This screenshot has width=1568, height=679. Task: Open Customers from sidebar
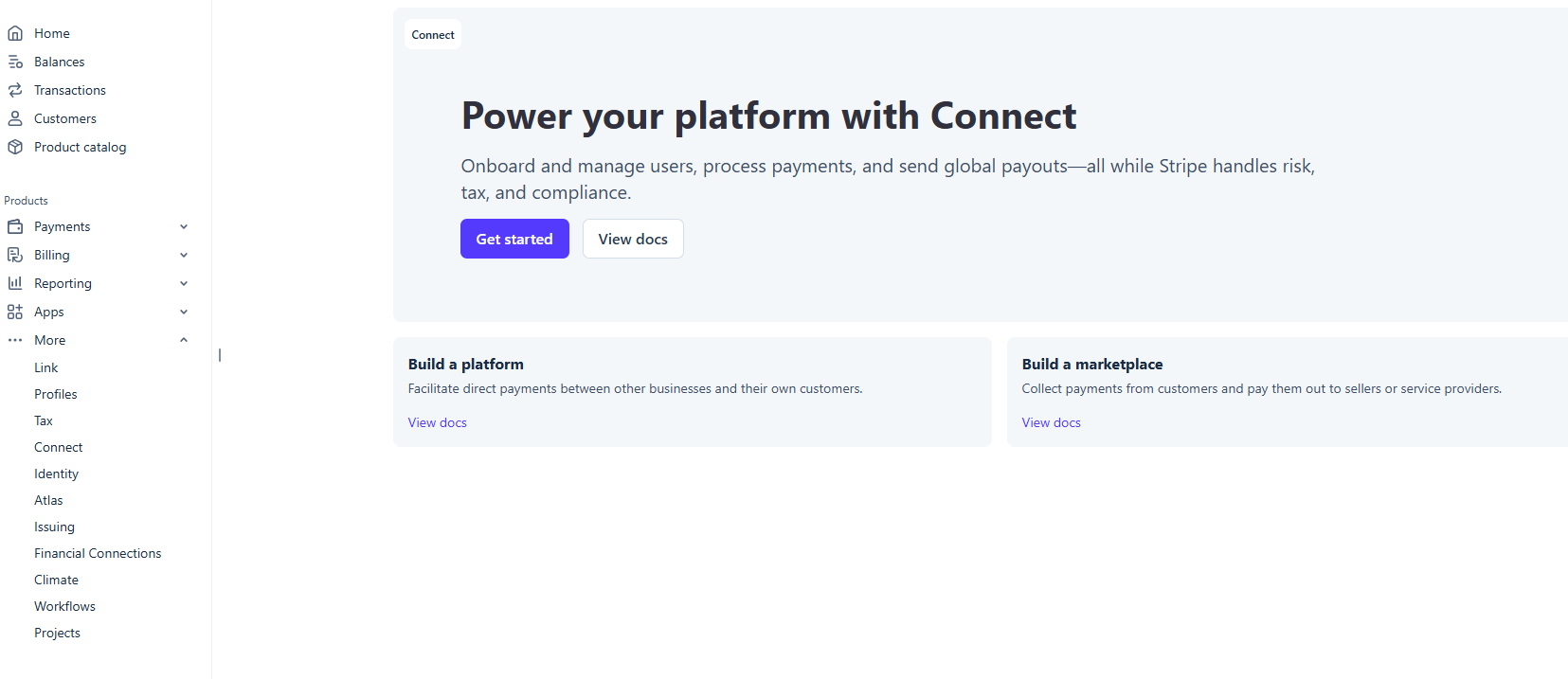65,118
